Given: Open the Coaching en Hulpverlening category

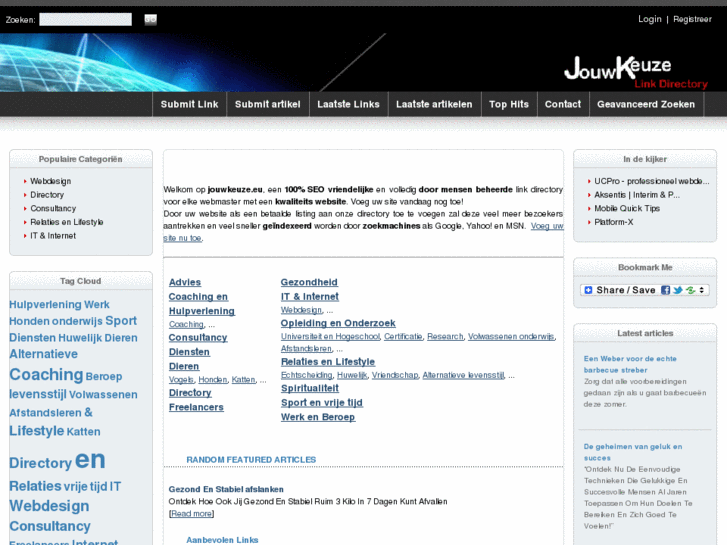Looking at the screenshot, I should click(202, 304).
